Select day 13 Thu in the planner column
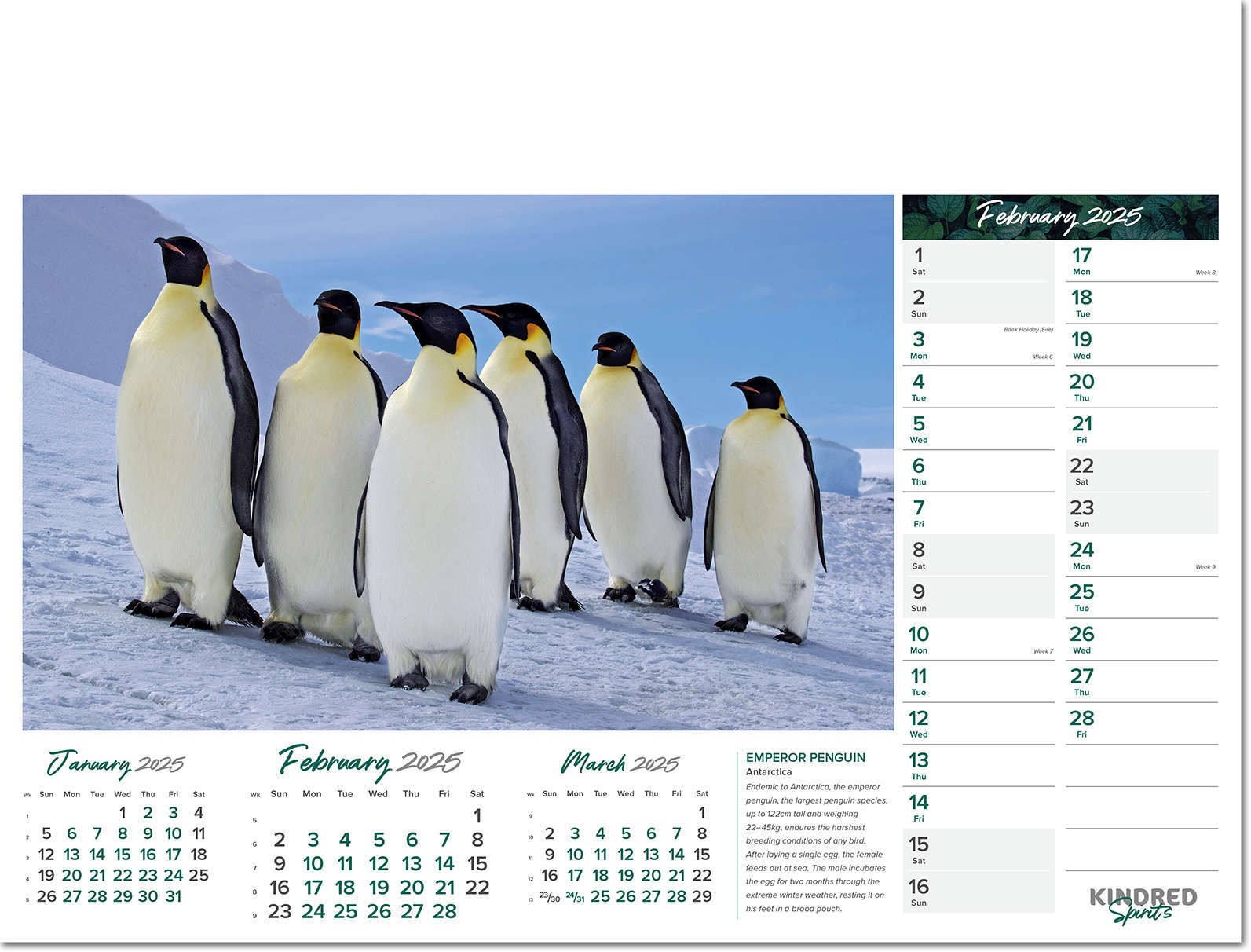The height and width of the screenshot is (952, 1251). pos(978,766)
